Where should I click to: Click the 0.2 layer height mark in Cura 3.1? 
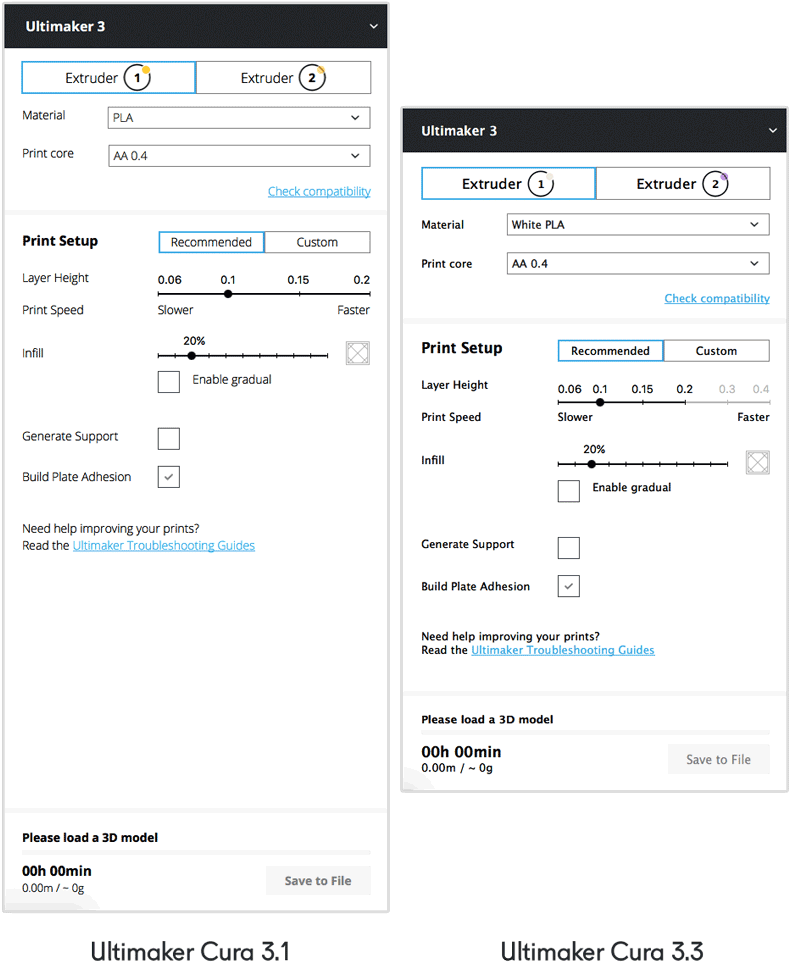click(x=362, y=280)
